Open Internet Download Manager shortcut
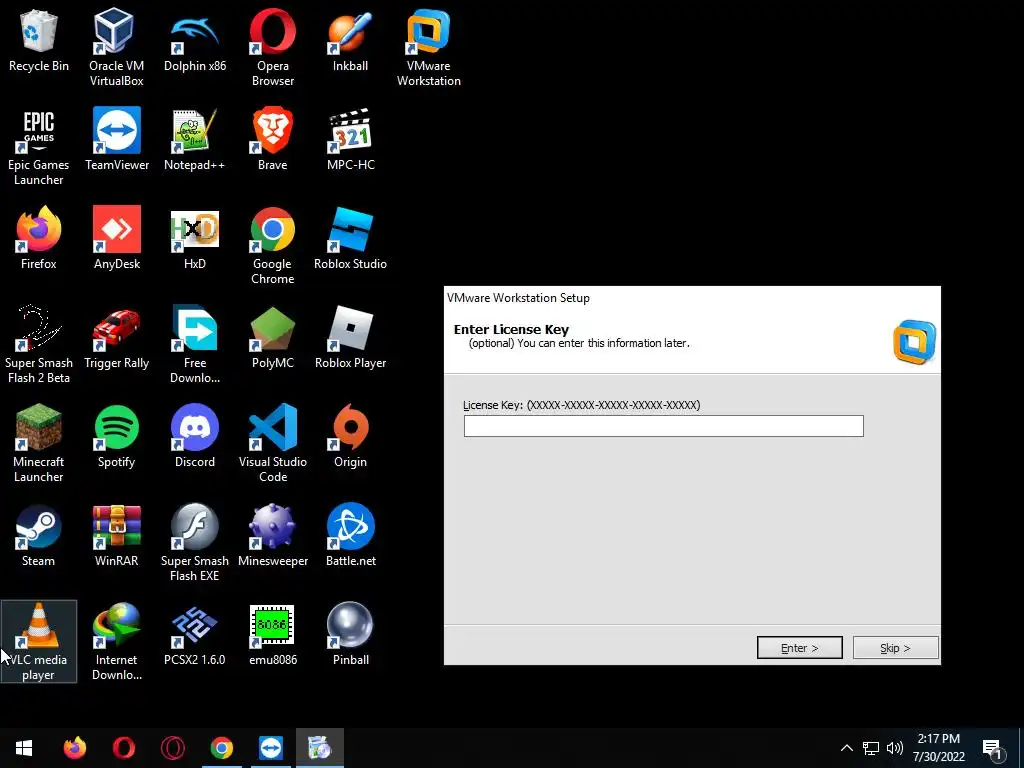 click(117, 641)
